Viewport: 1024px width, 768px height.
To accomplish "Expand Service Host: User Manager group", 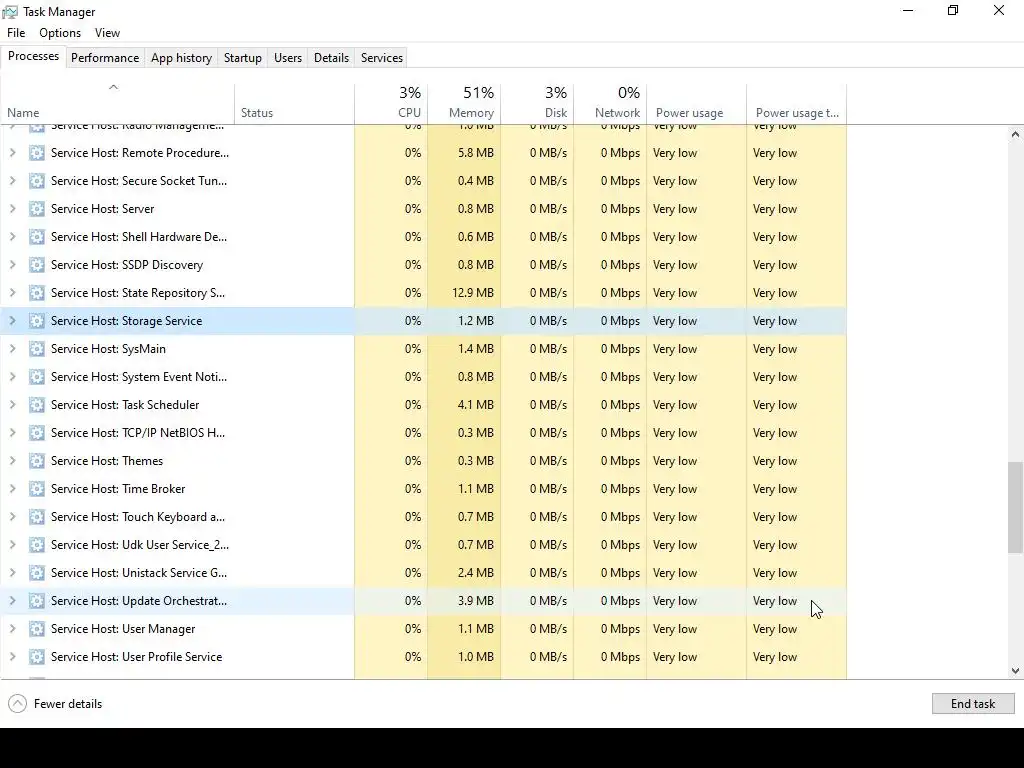I will coord(12,630).
